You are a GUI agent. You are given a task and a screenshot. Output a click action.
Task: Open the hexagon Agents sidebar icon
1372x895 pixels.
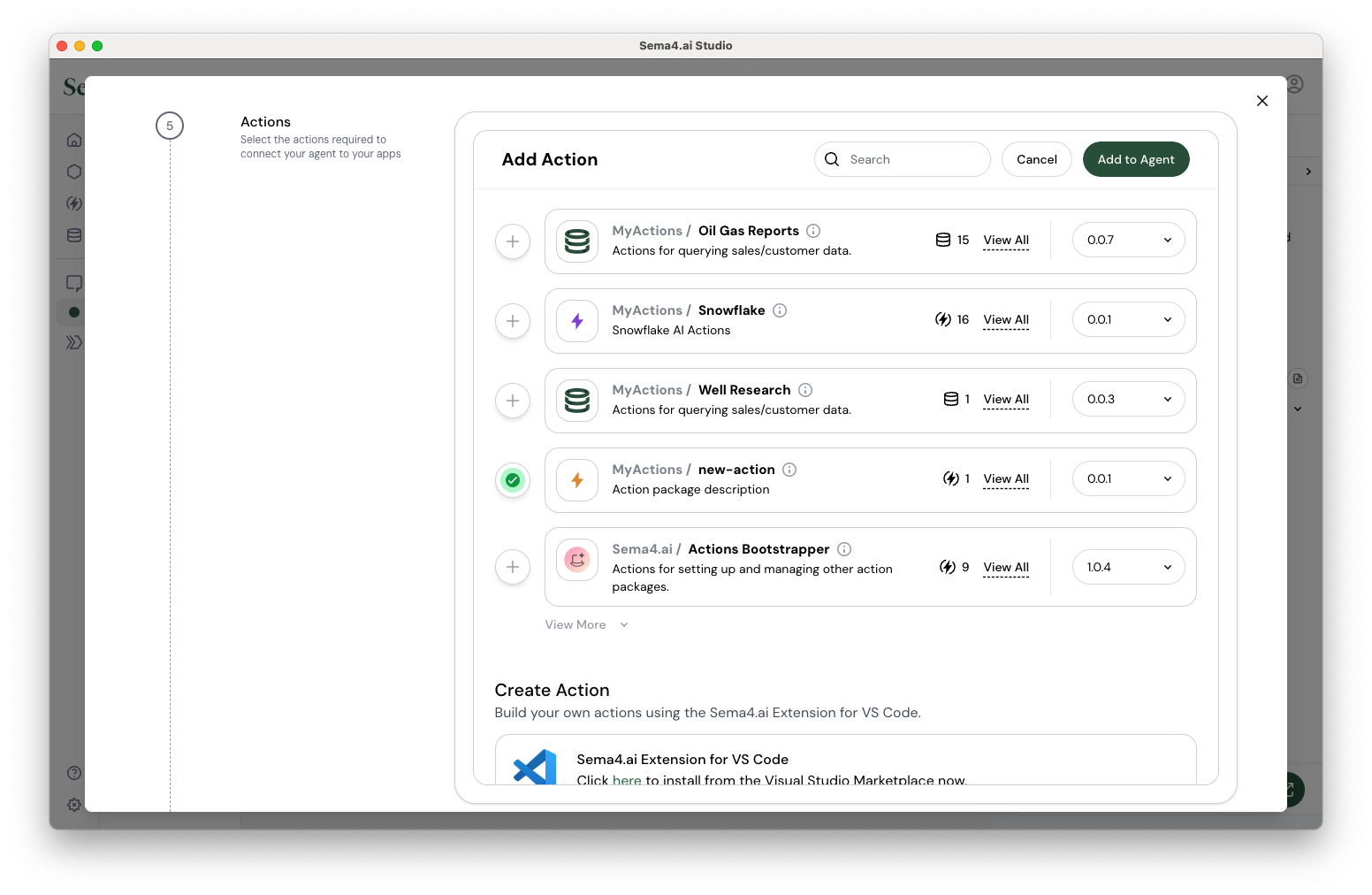74,172
